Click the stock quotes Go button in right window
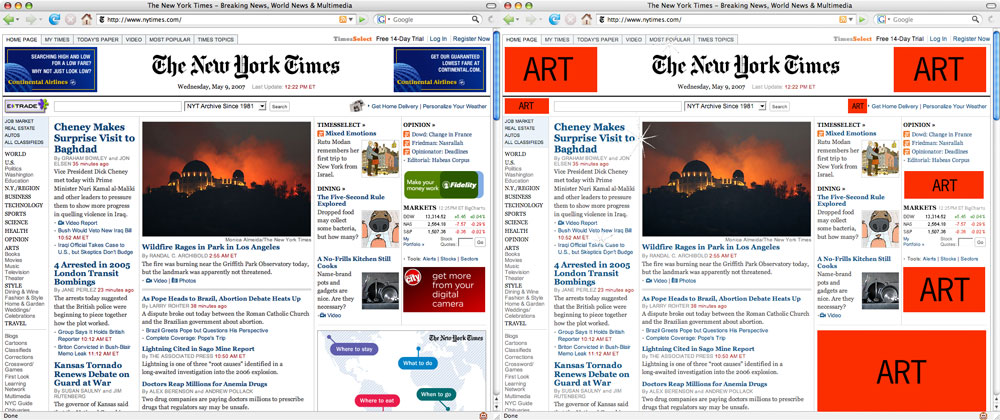The image size is (1000, 420). [x=980, y=242]
